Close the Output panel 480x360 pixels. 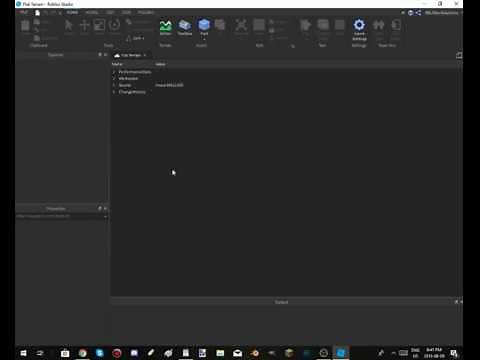click(x=461, y=302)
